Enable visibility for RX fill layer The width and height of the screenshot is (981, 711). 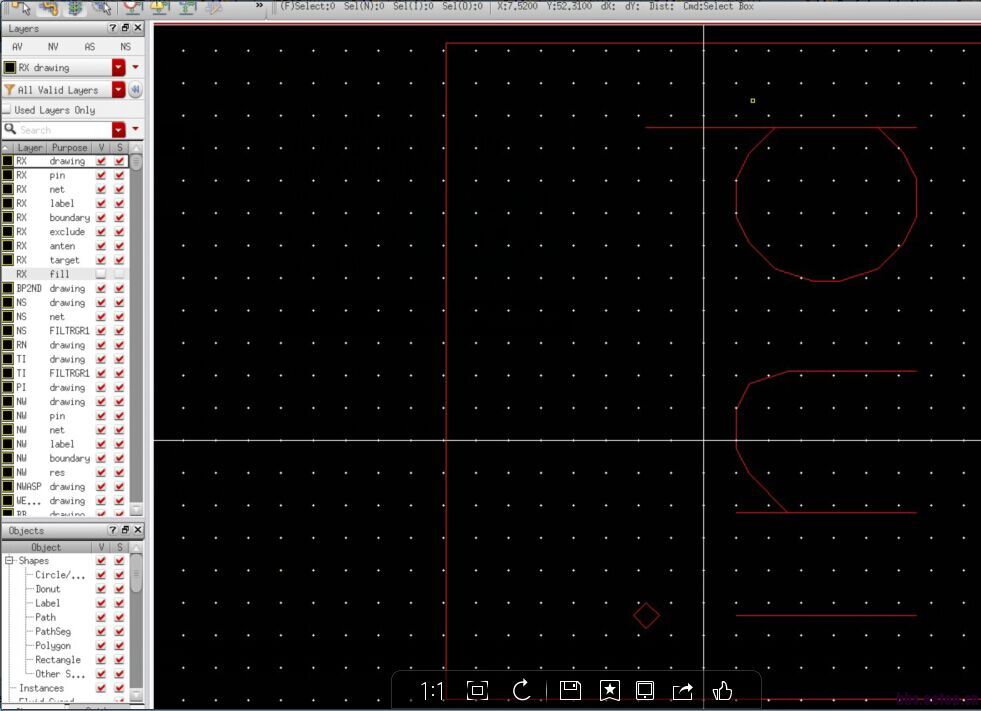click(x=101, y=274)
